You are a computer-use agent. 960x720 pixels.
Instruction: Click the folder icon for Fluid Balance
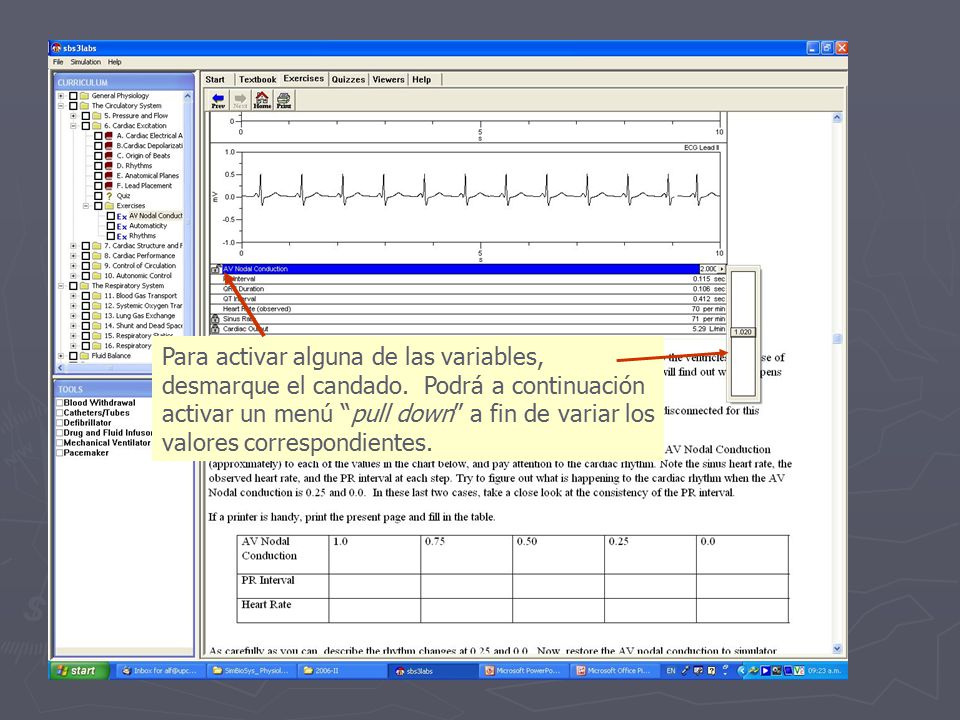click(84, 356)
